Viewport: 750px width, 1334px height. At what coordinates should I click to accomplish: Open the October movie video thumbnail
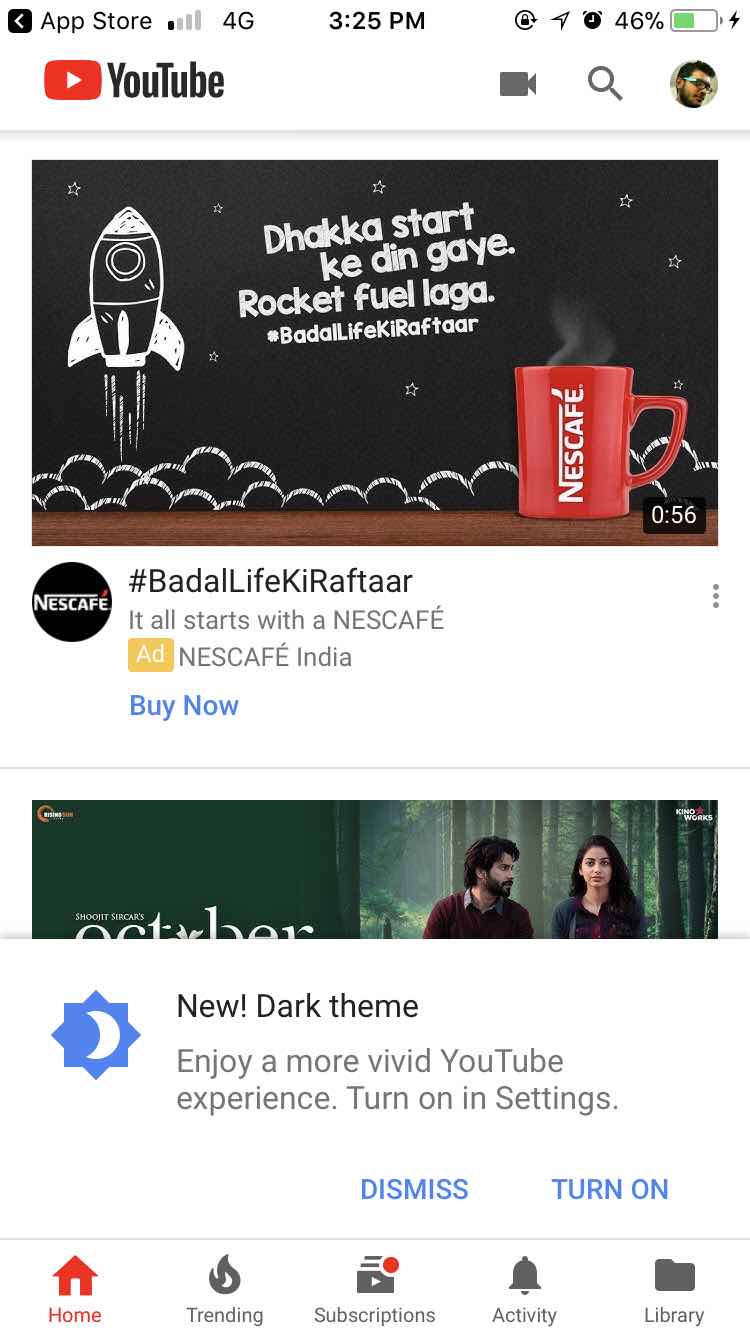[x=375, y=869]
